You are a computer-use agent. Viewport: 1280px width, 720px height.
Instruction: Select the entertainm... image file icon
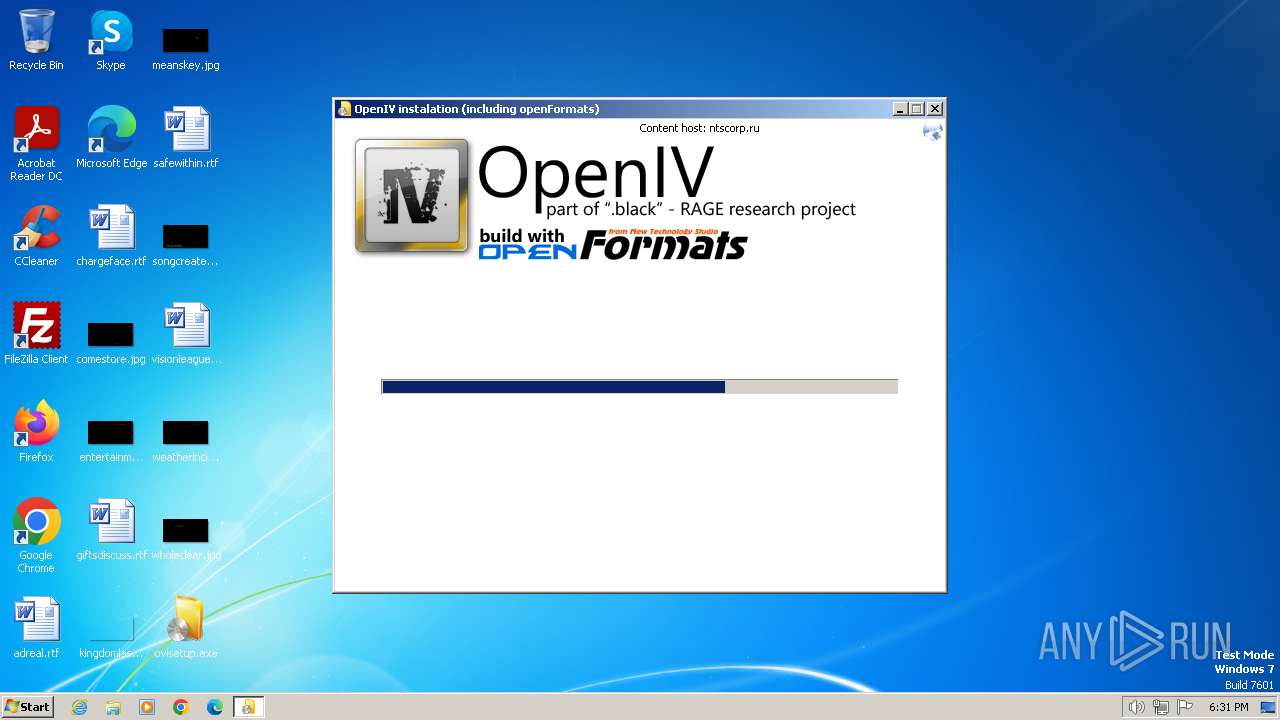[111, 440]
